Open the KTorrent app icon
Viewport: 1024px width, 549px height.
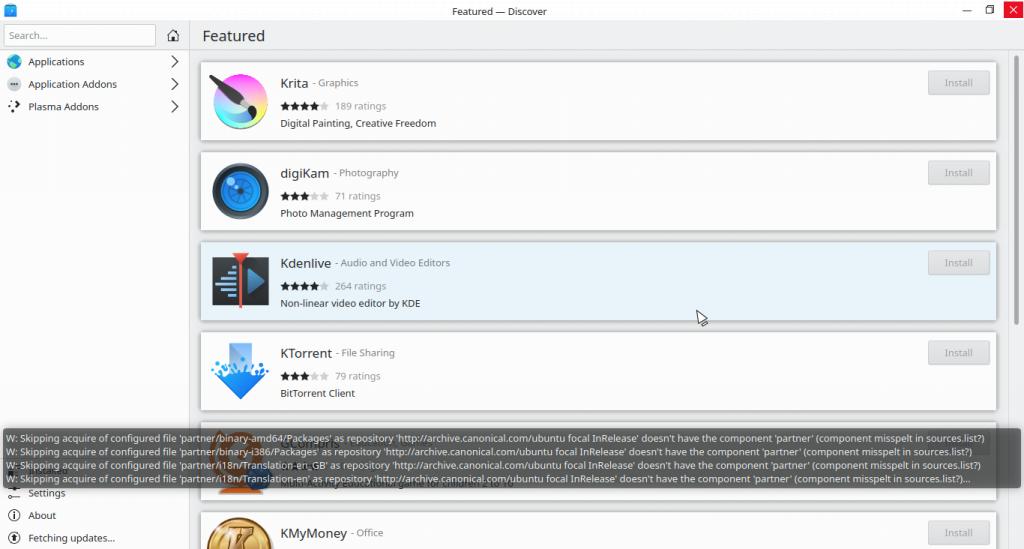tap(240, 371)
